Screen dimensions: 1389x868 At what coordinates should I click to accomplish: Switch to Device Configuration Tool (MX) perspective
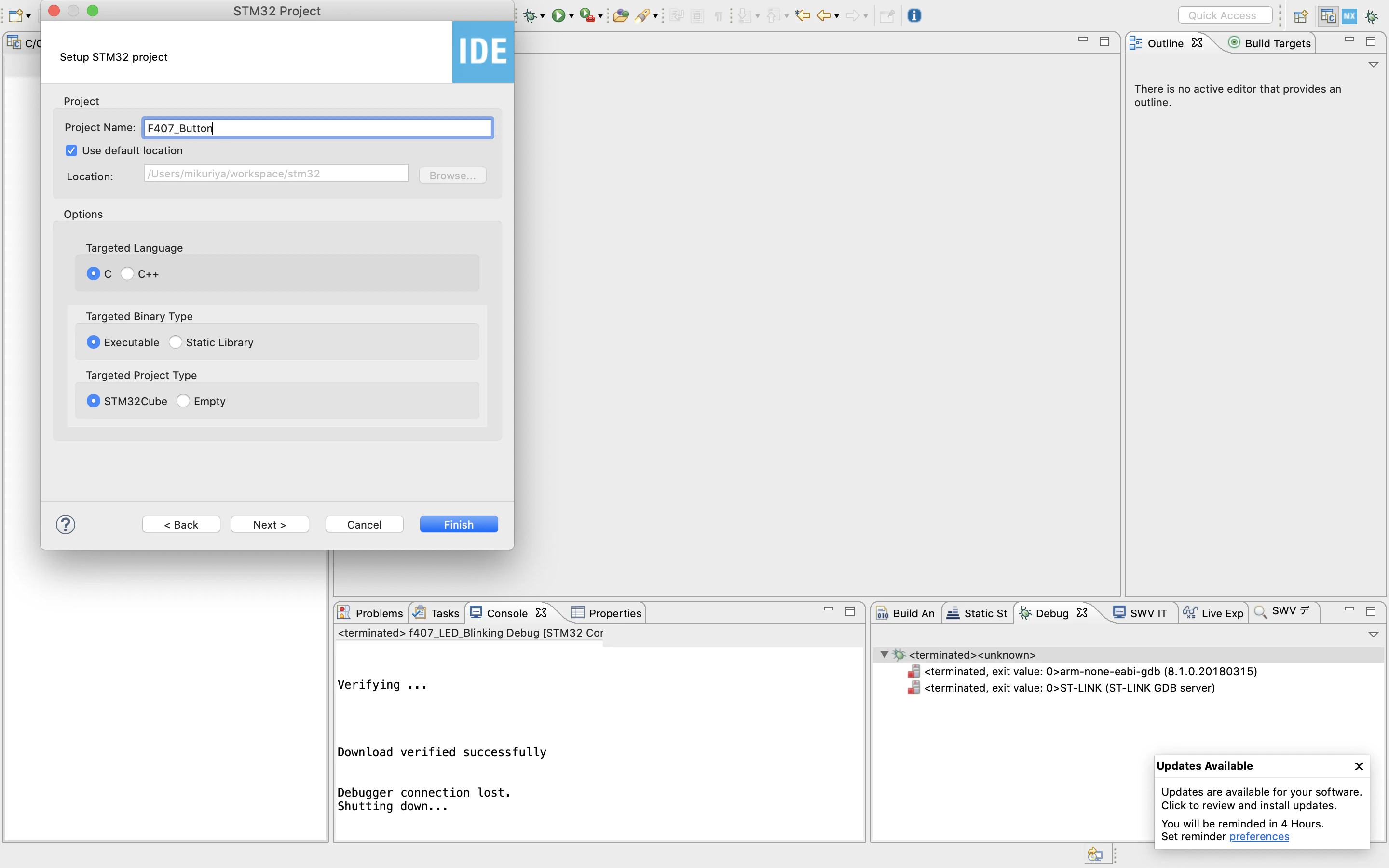pos(1349,16)
